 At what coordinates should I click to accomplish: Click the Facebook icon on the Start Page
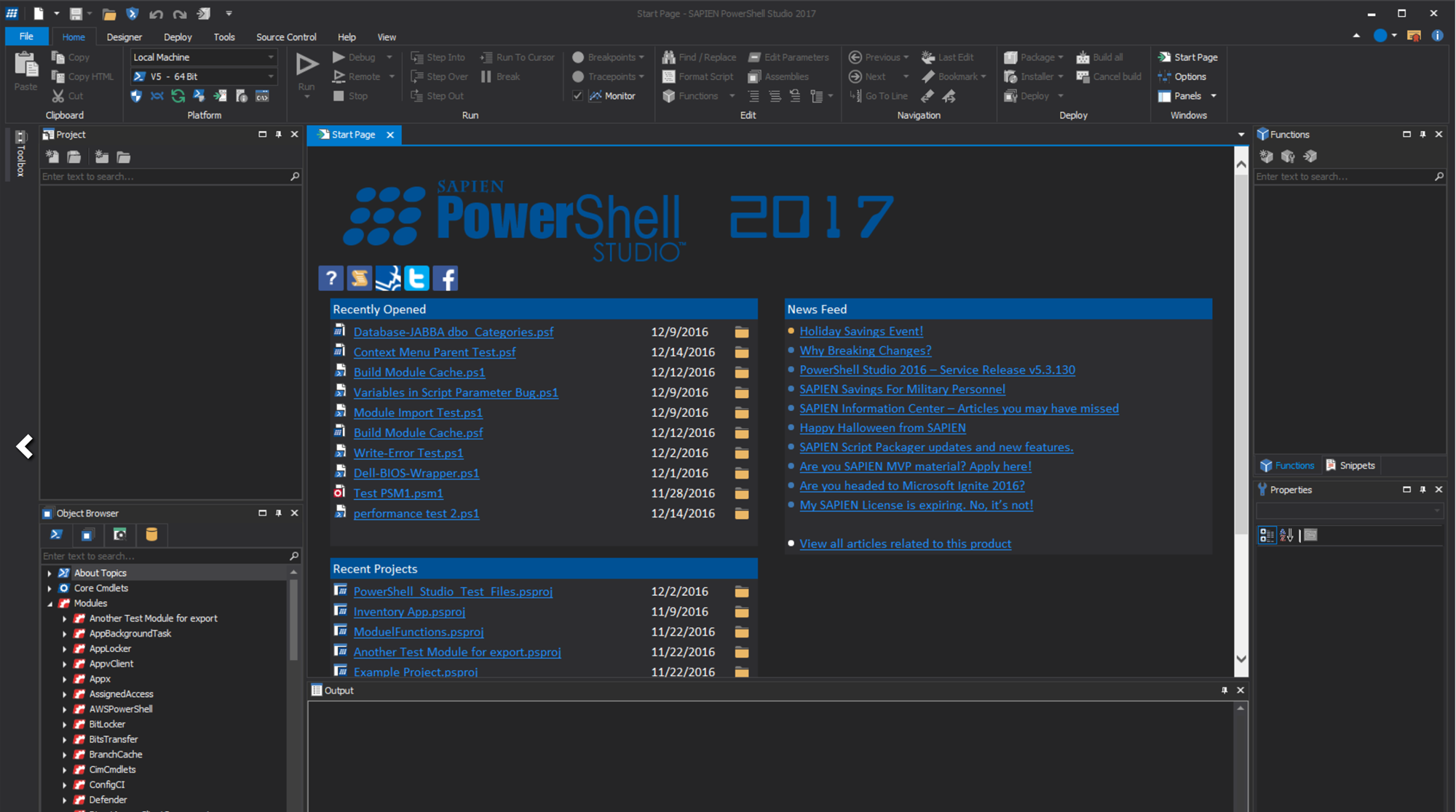pyautogui.click(x=445, y=277)
